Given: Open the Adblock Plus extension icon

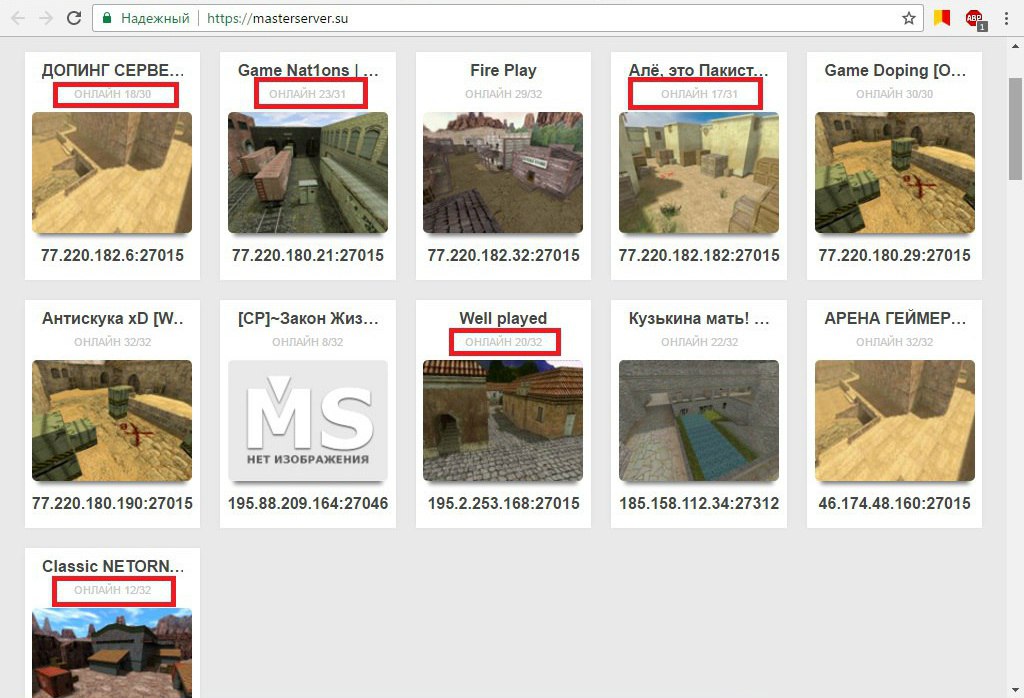Looking at the screenshot, I should pyautogui.click(x=975, y=19).
